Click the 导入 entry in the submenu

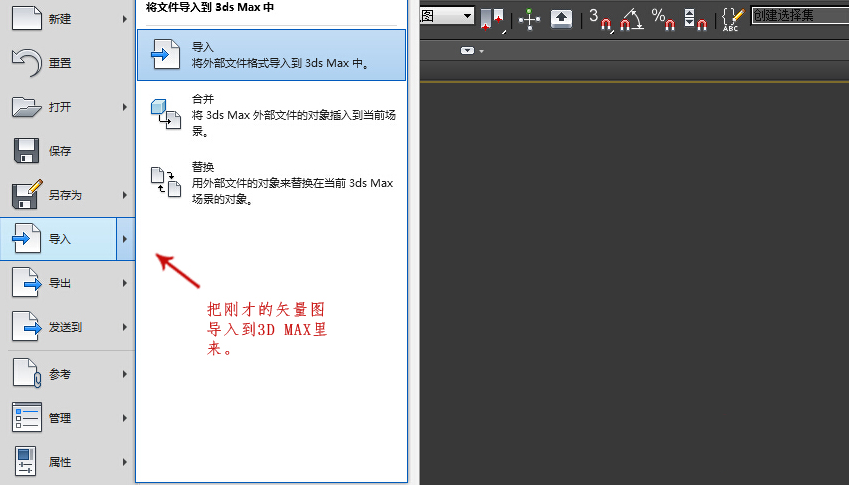[271, 55]
